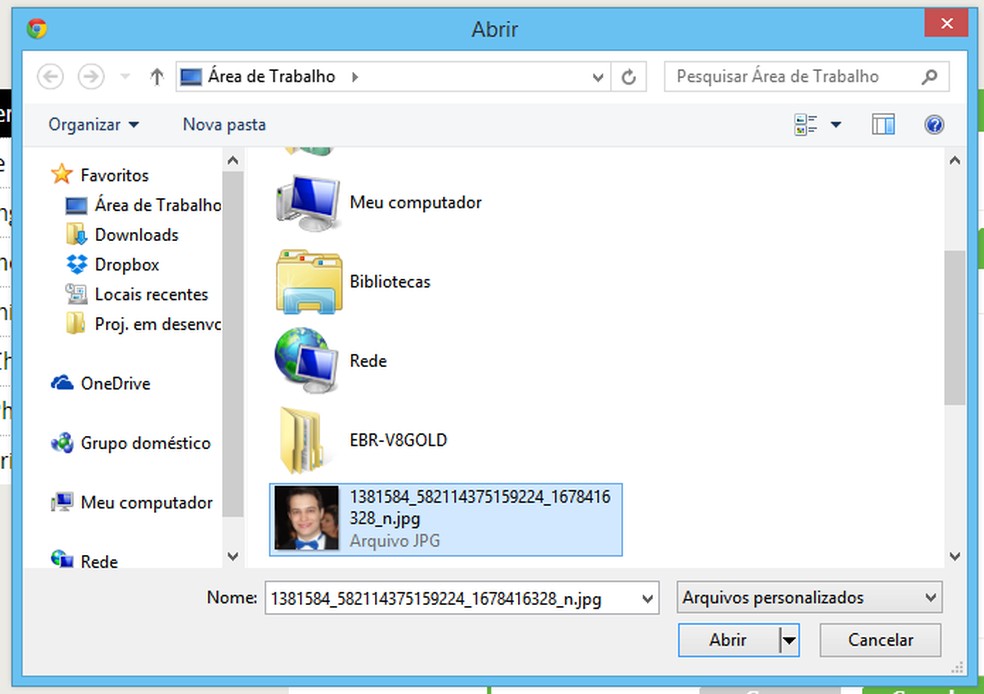Change view with the view icon
This screenshot has width=984, height=694.
click(x=805, y=124)
